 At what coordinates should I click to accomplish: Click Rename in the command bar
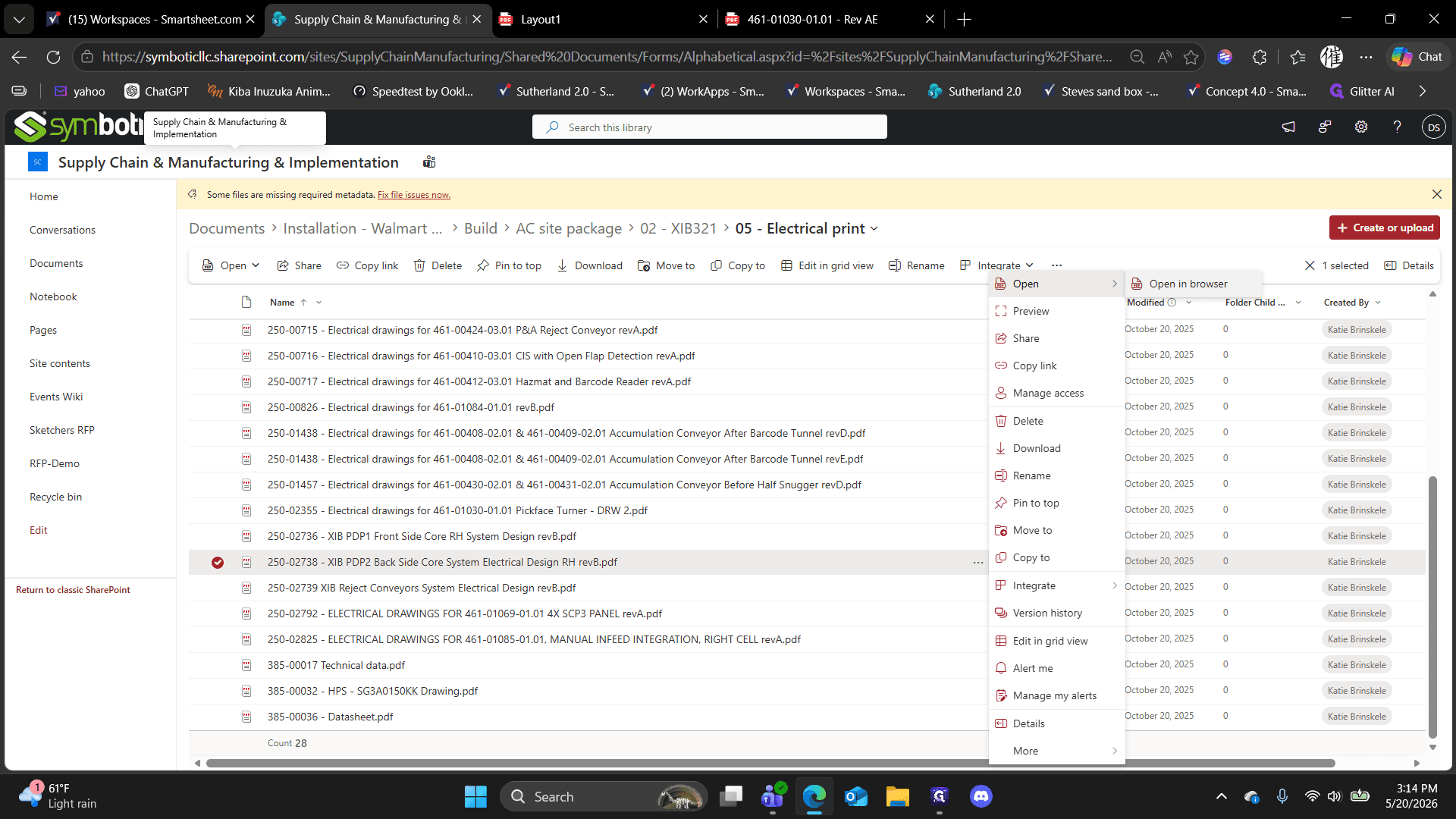(x=916, y=265)
